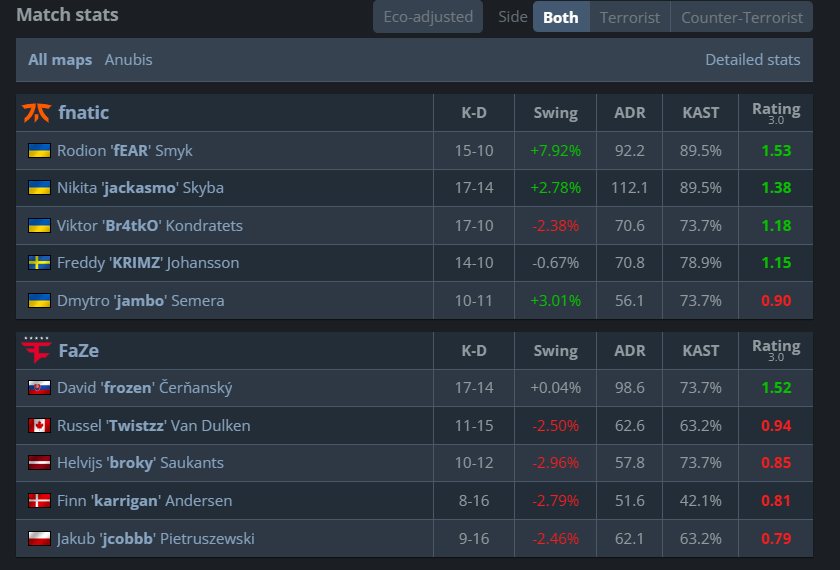
Task: Select the Both side filter
Action: point(560,17)
